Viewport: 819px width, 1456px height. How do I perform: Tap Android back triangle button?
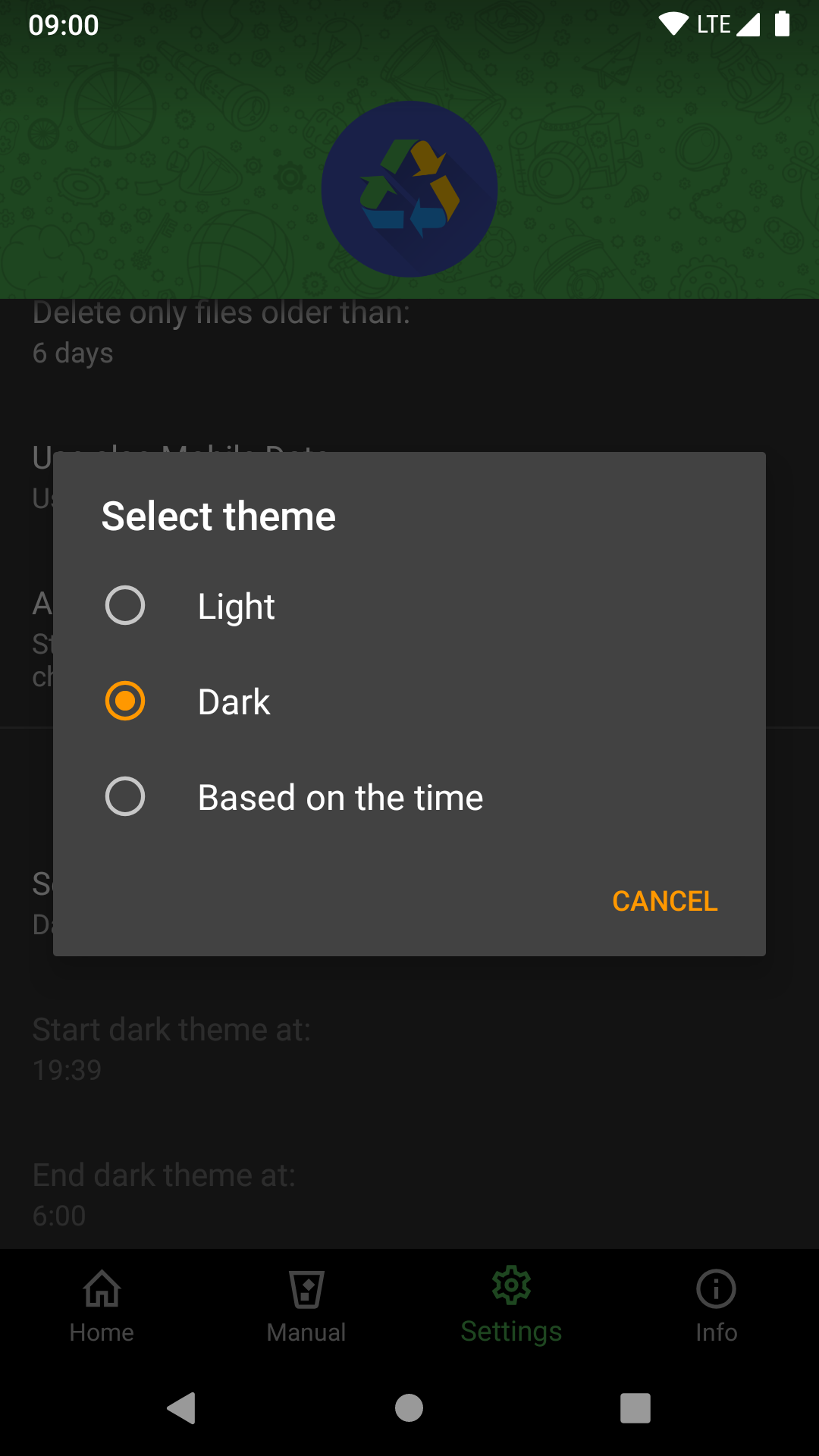click(x=182, y=1408)
